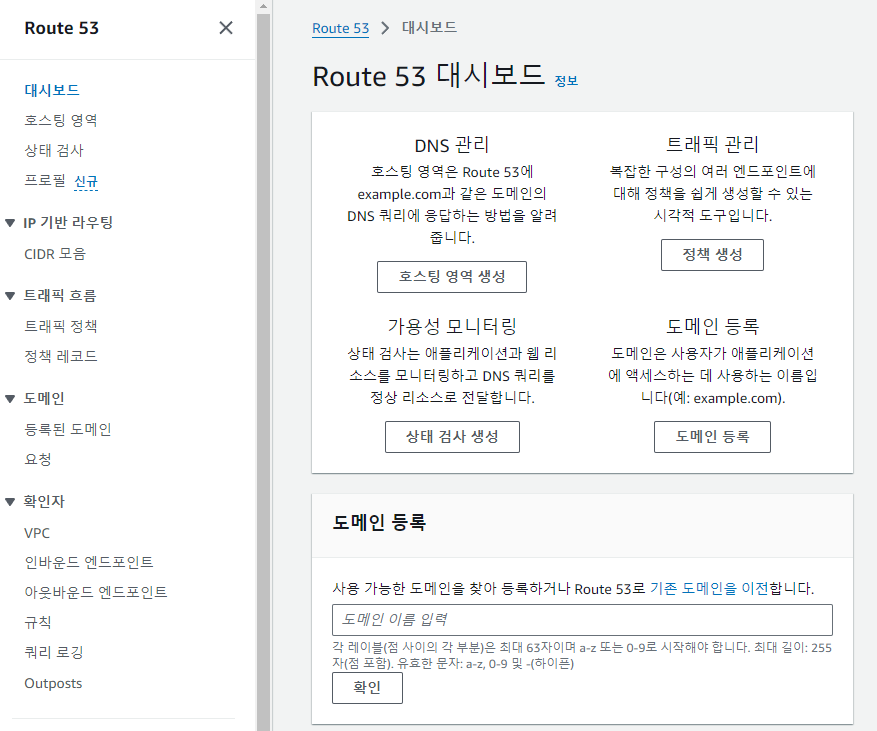Collapse the 확인자 section
This screenshot has height=731, width=877.
coord(10,502)
